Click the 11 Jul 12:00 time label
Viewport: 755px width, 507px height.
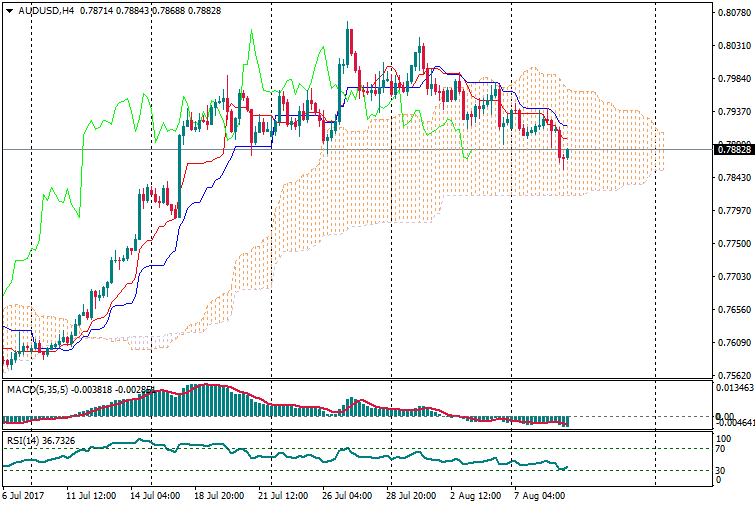[88, 495]
